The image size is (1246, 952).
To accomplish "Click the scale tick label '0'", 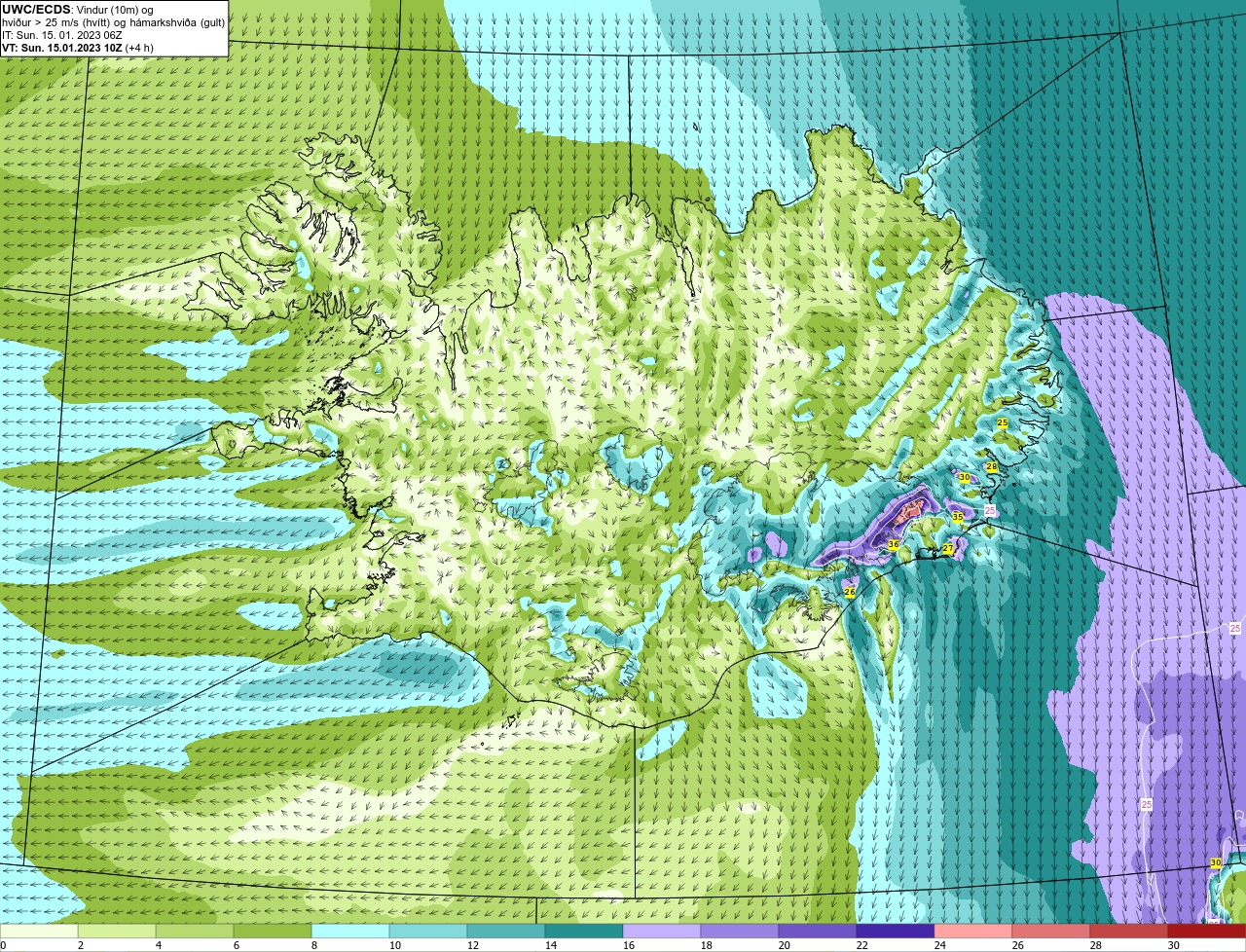I will point(3,945).
